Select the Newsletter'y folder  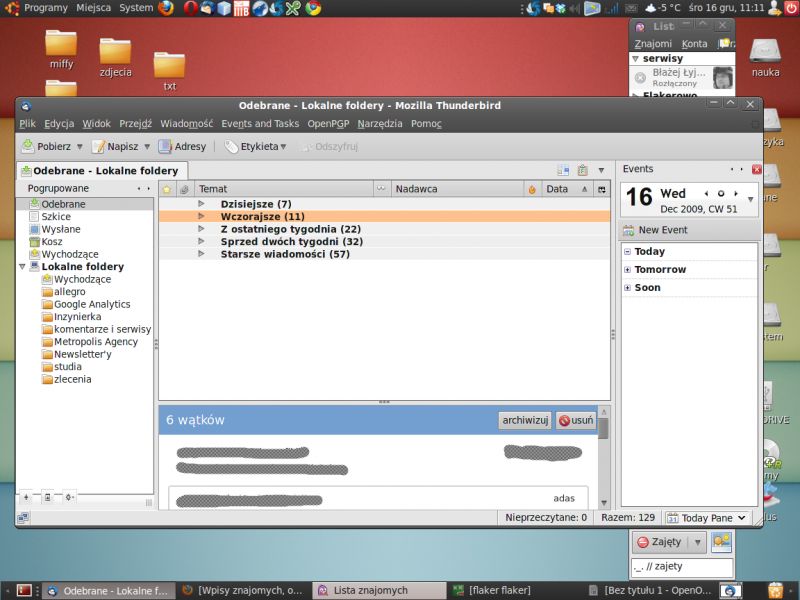(77, 354)
